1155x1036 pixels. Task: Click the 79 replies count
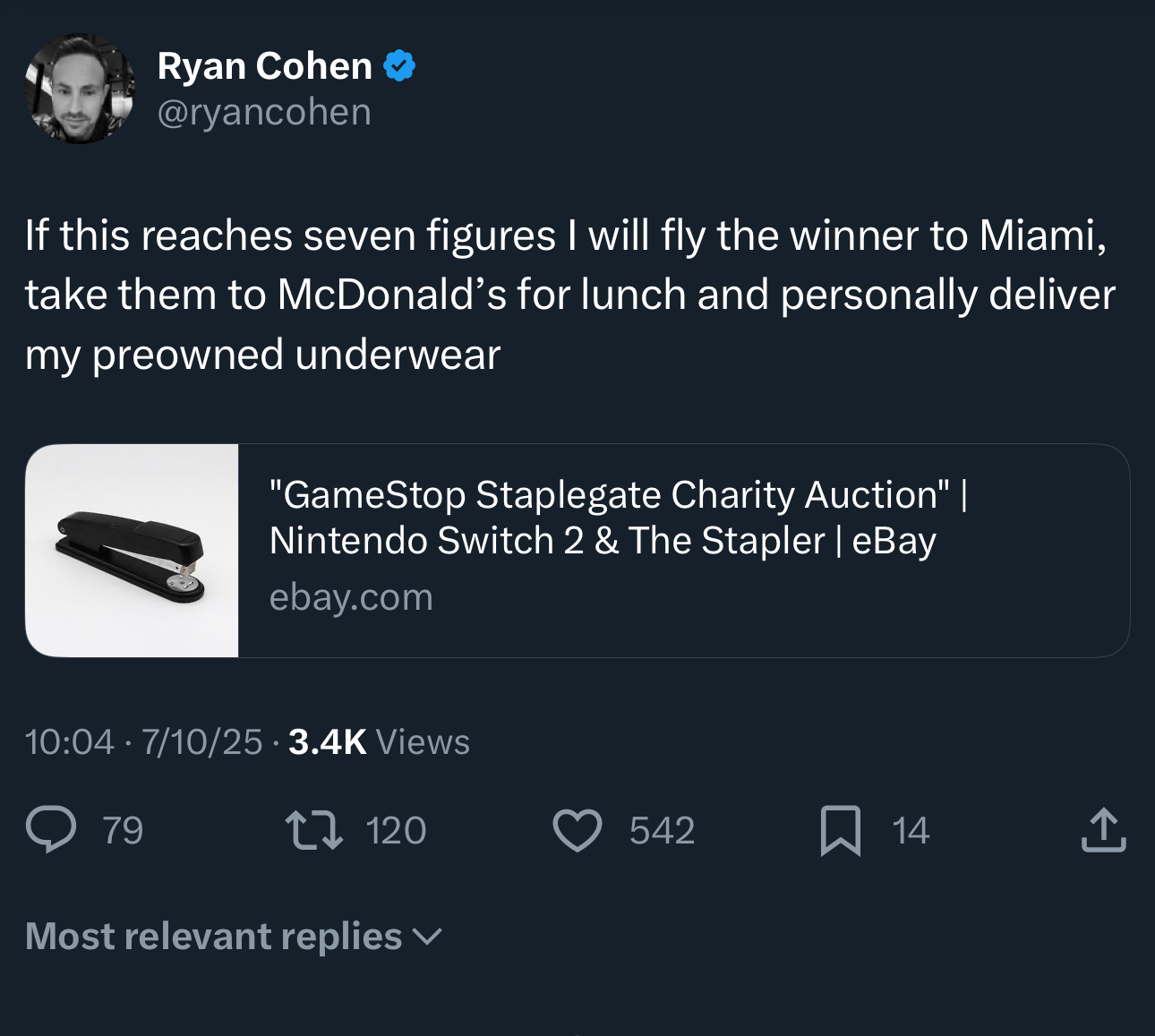pyautogui.click(x=123, y=831)
